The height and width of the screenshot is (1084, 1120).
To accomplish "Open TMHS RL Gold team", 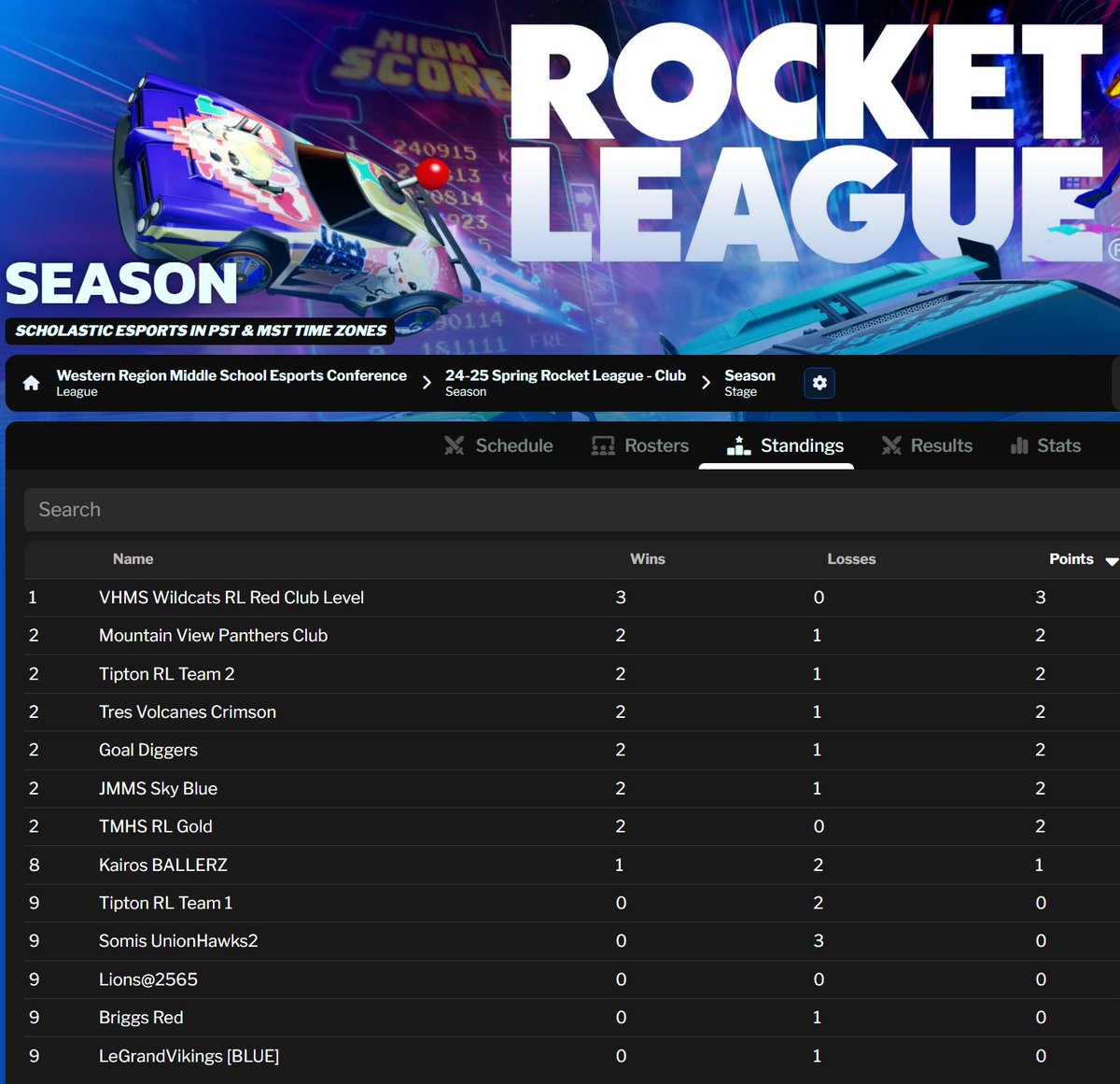I will (156, 827).
